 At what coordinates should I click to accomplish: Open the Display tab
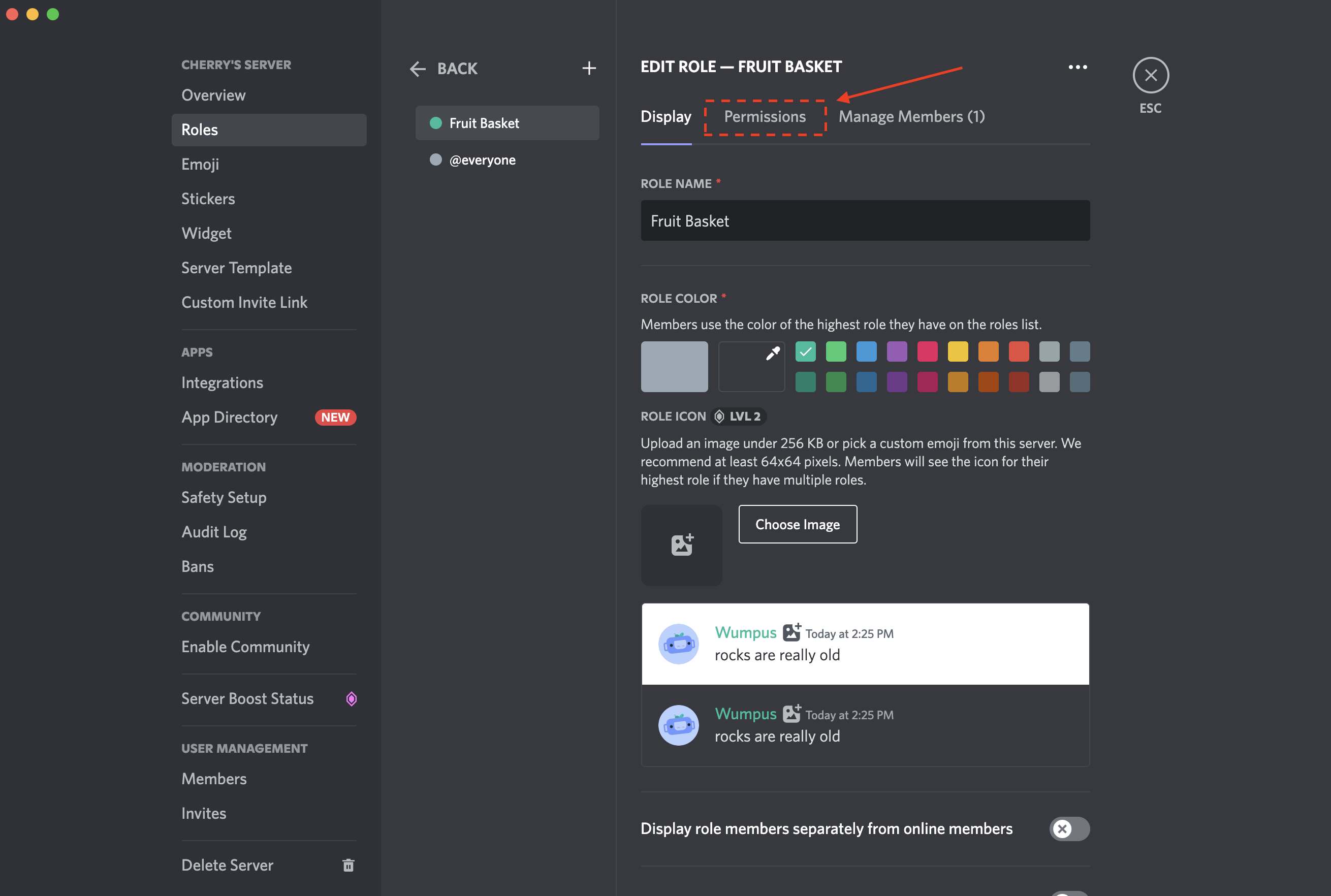point(666,116)
